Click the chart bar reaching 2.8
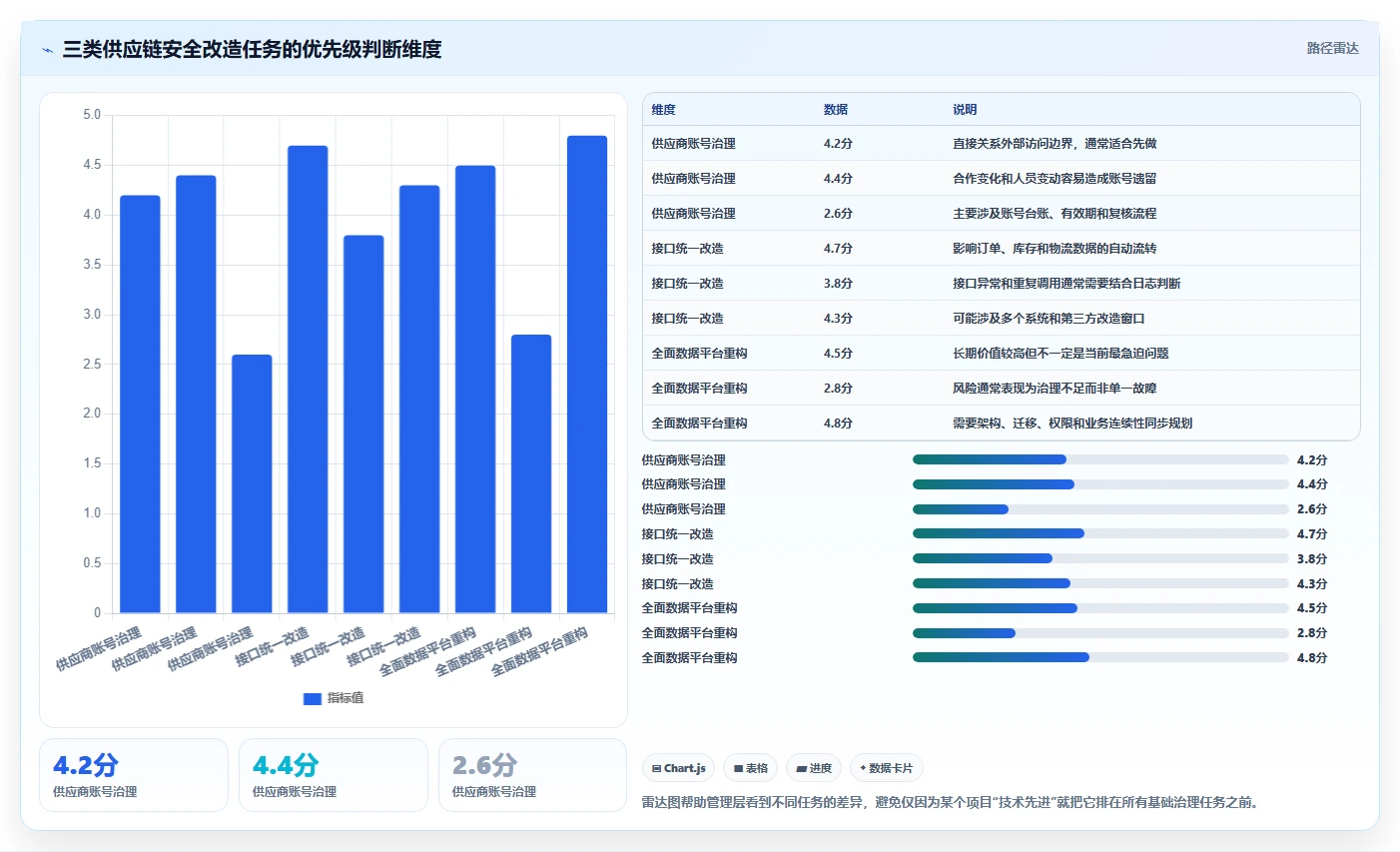 (x=531, y=473)
